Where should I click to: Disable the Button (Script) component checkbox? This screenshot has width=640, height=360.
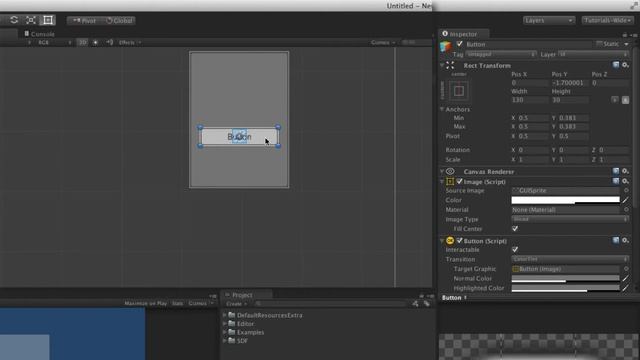click(460, 240)
